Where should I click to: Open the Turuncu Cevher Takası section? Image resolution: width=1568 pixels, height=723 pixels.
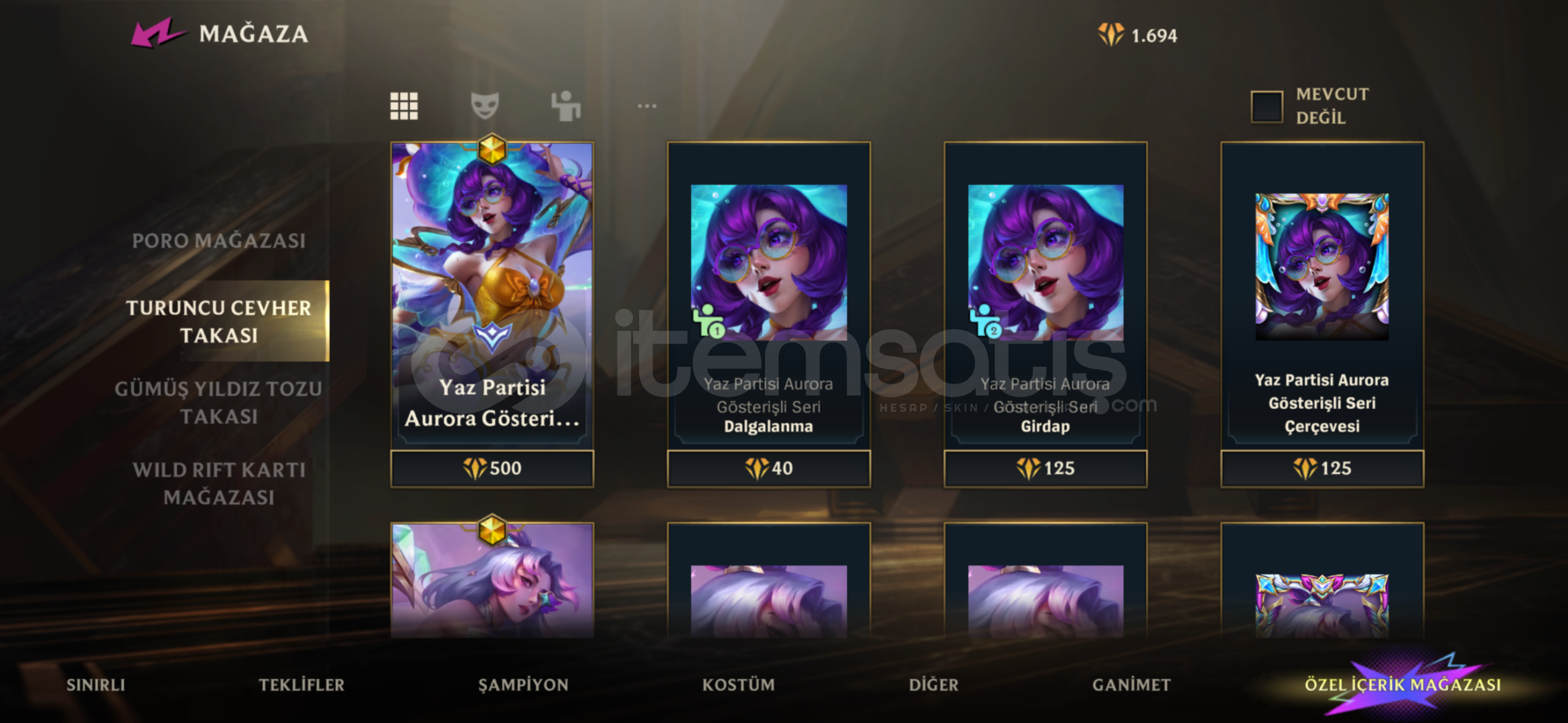pos(219,321)
